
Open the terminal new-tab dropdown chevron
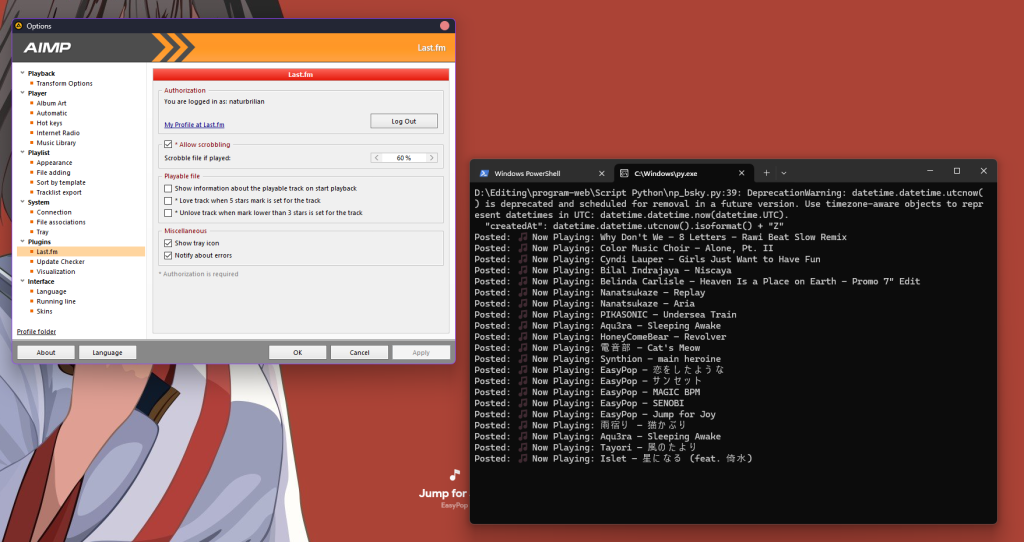(784, 172)
